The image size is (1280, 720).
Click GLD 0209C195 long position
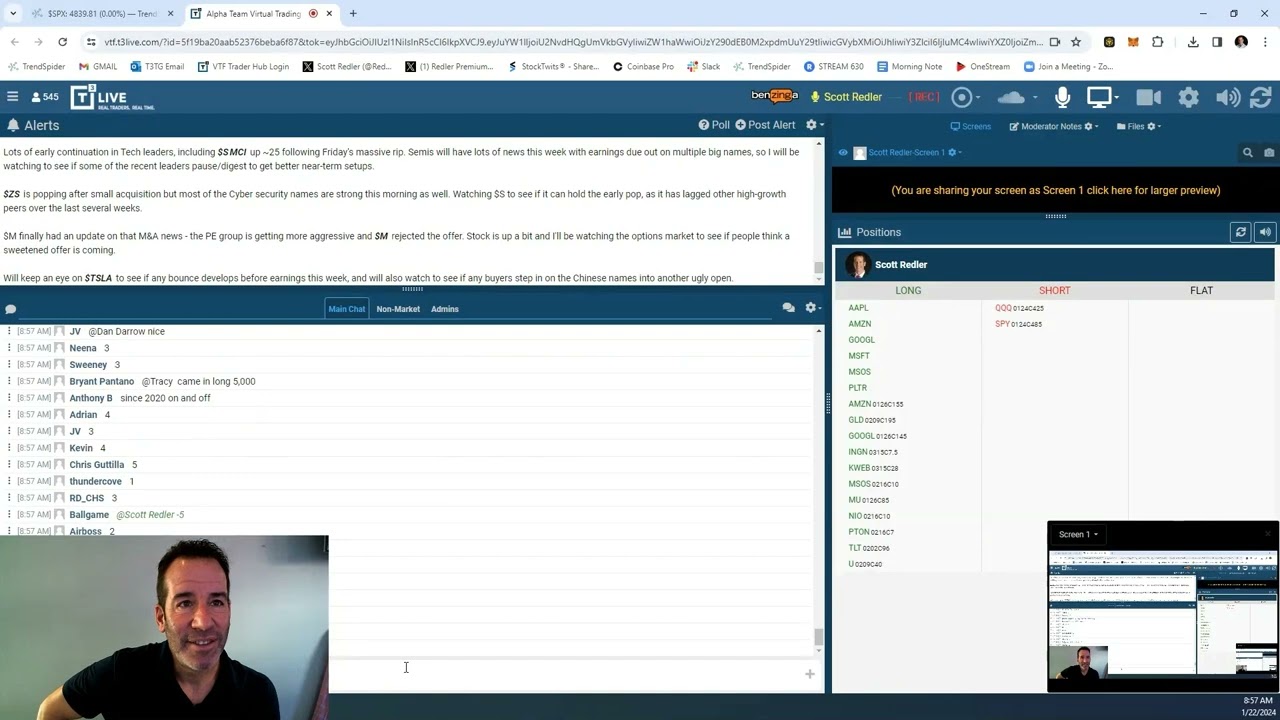pyautogui.click(x=872, y=420)
